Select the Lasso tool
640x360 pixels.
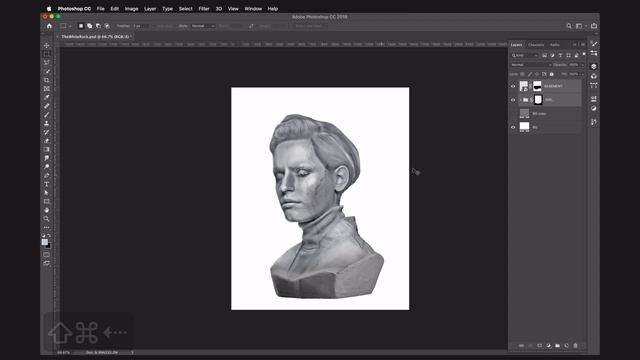pos(47,62)
